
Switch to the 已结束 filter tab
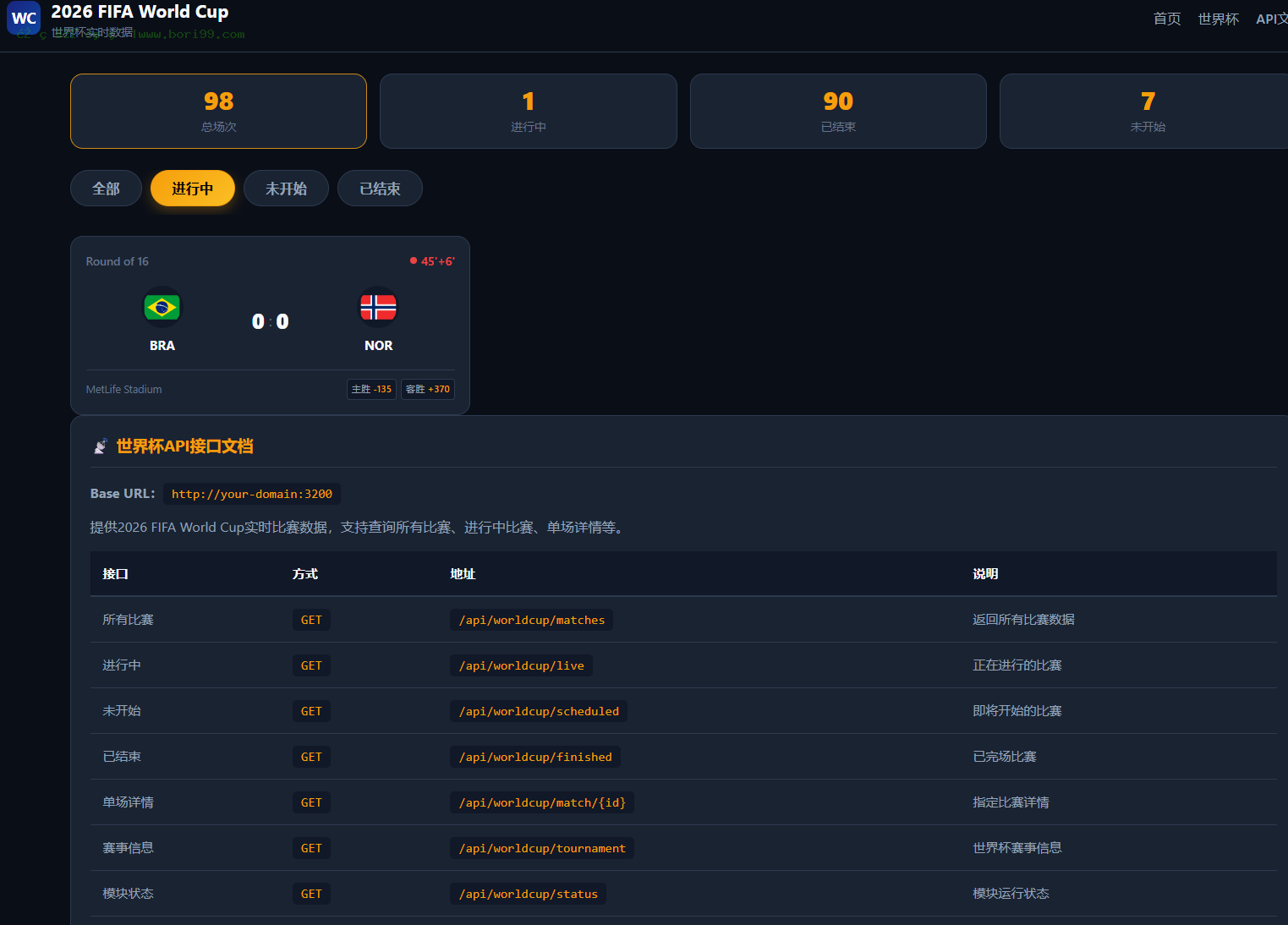tap(380, 189)
